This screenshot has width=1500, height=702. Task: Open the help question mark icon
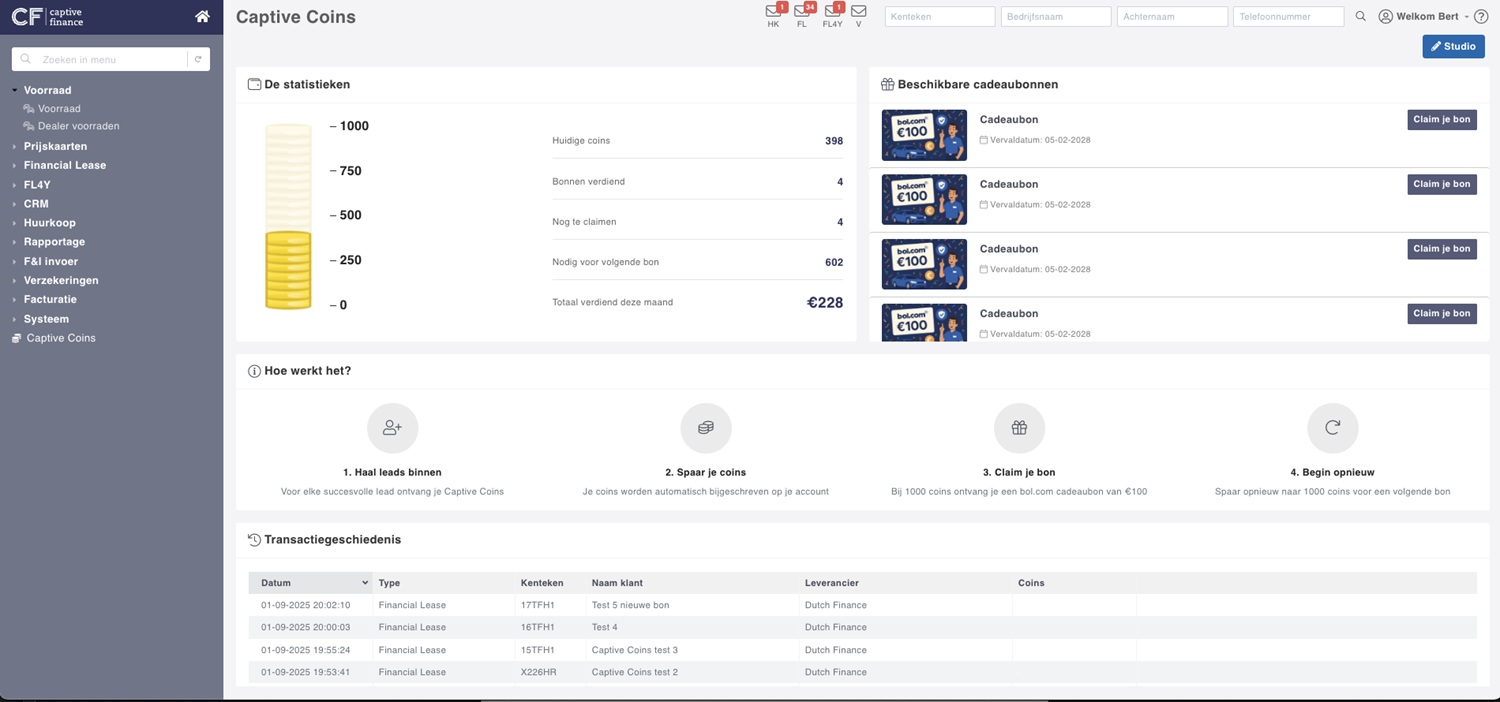point(1482,16)
